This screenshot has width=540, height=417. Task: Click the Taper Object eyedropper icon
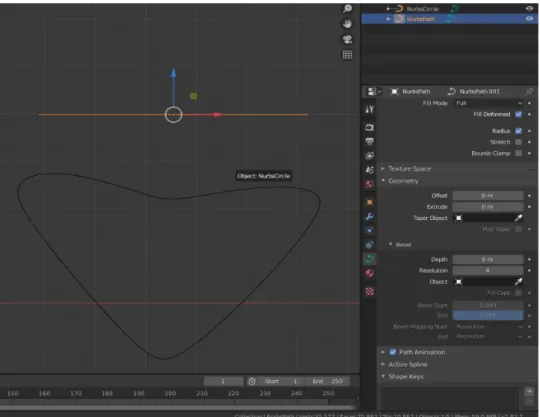click(518, 218)
